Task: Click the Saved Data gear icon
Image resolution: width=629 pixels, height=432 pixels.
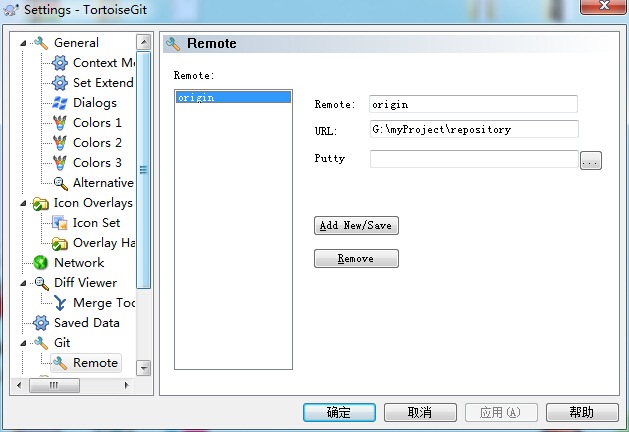Action: click(41, 323)
